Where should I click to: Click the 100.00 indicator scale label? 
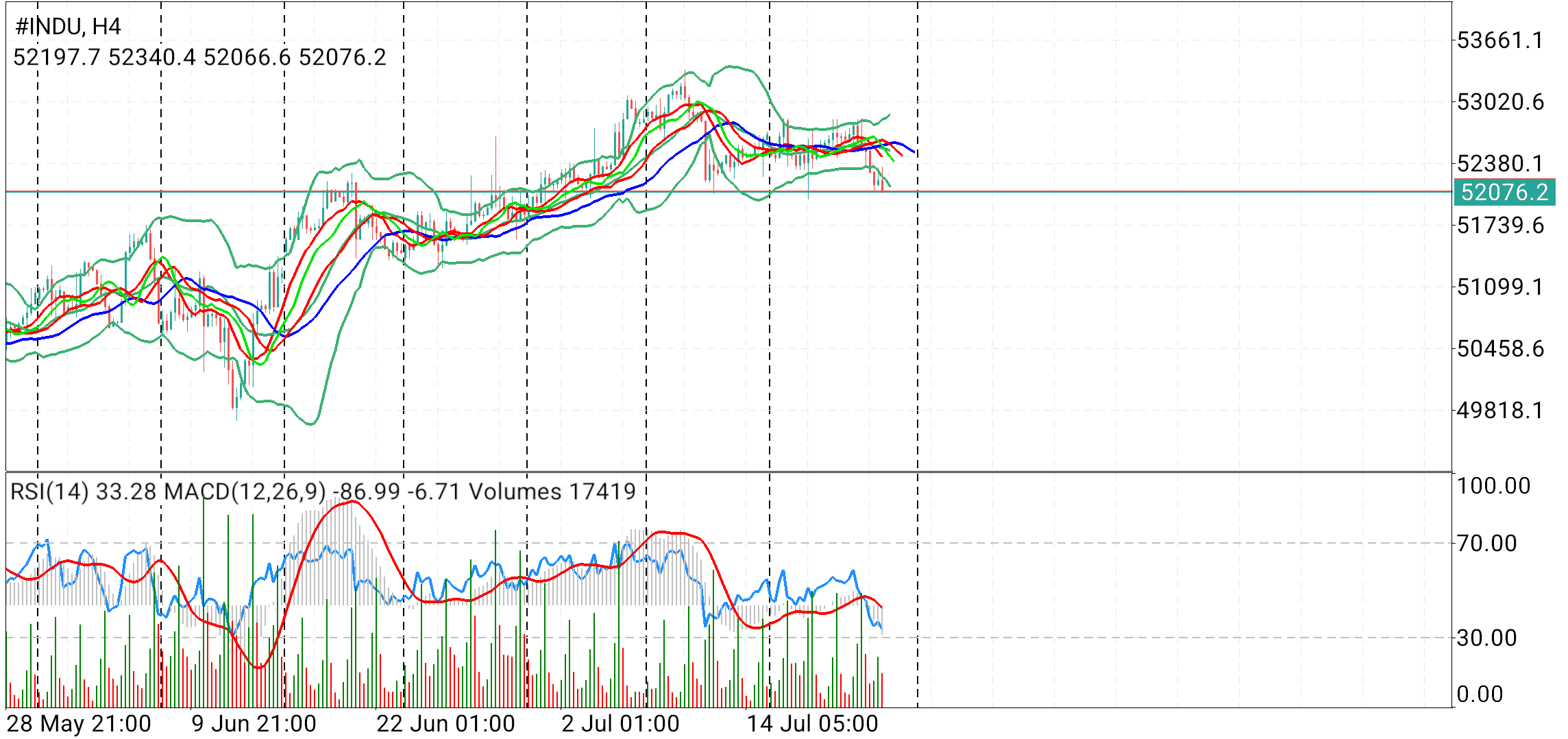pos(1493,486)
